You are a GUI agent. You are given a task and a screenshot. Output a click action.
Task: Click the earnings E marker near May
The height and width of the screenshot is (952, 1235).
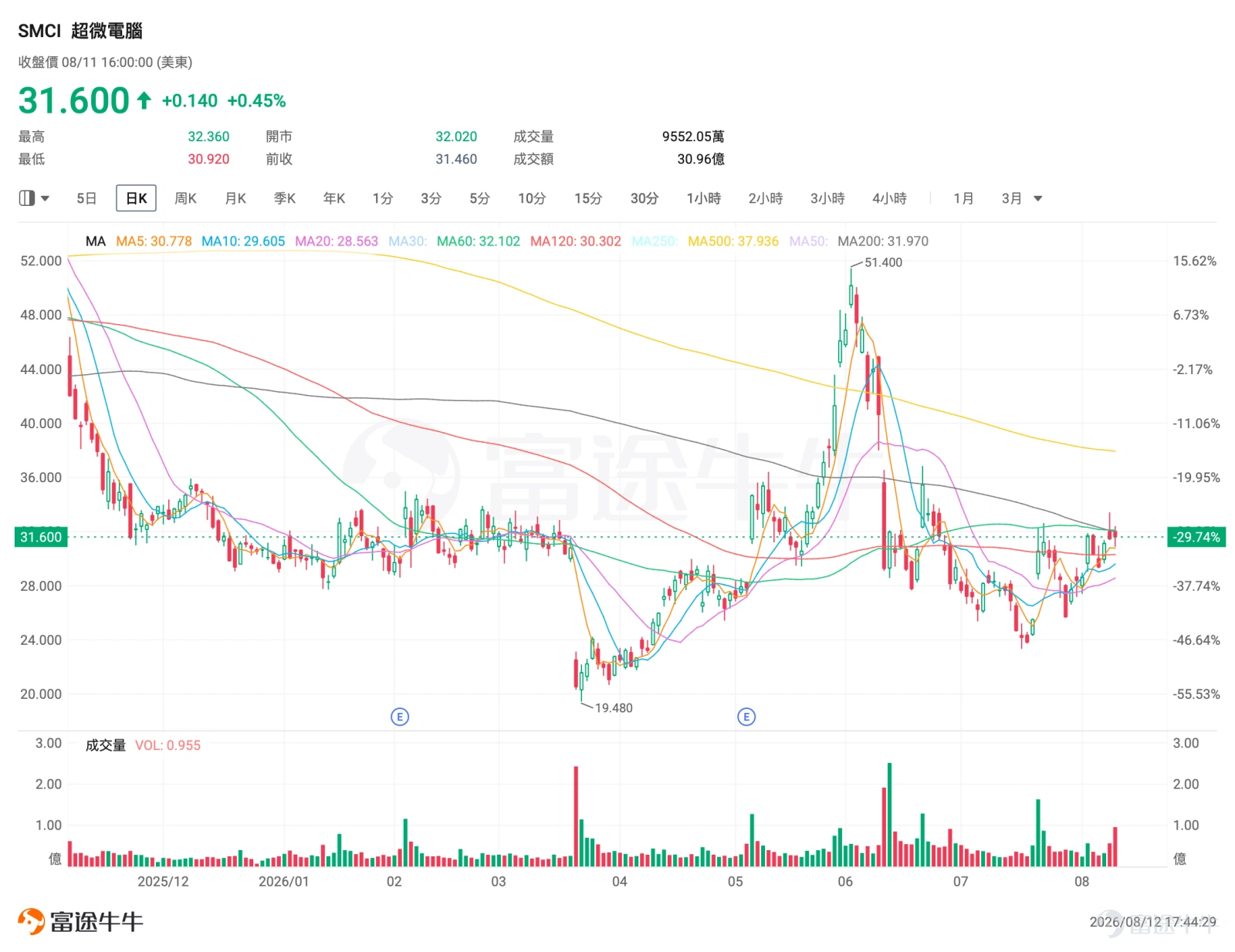point(746,717)
